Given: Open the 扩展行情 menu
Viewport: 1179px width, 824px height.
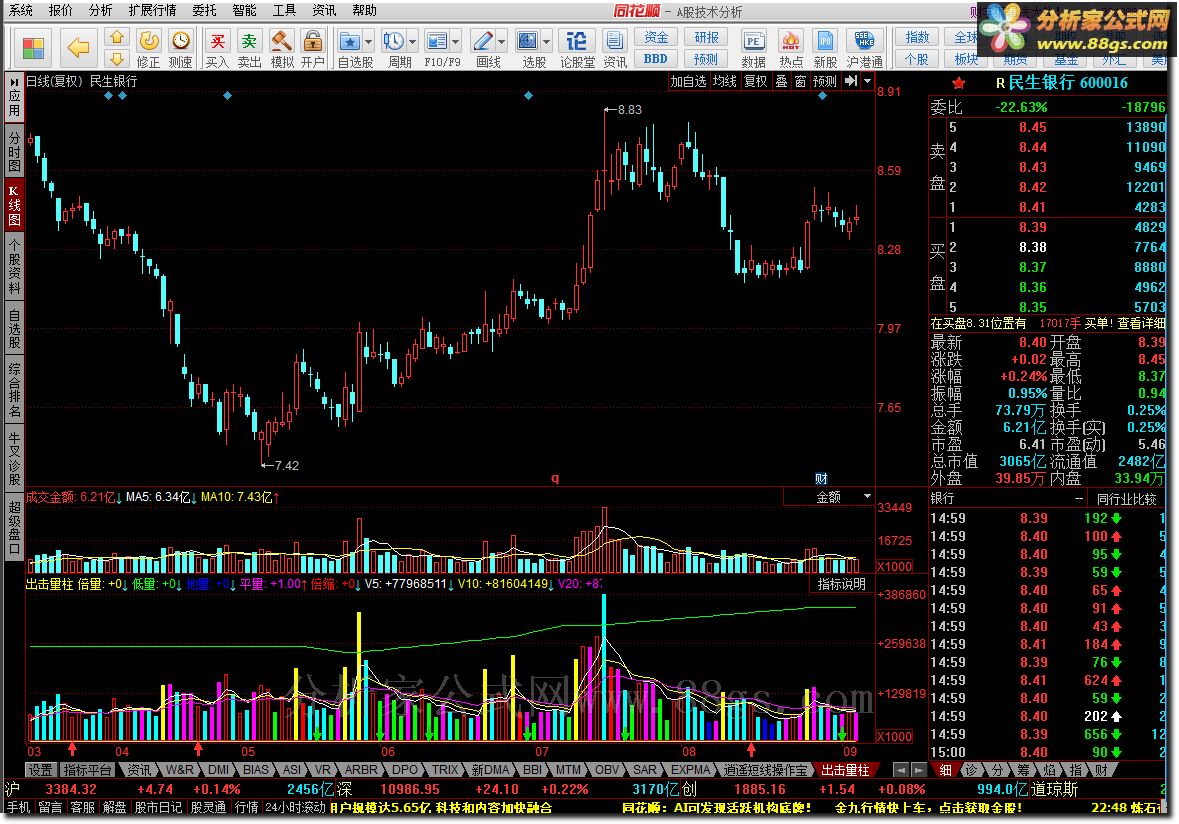Looking at the screenshot, I should [152, 10].
